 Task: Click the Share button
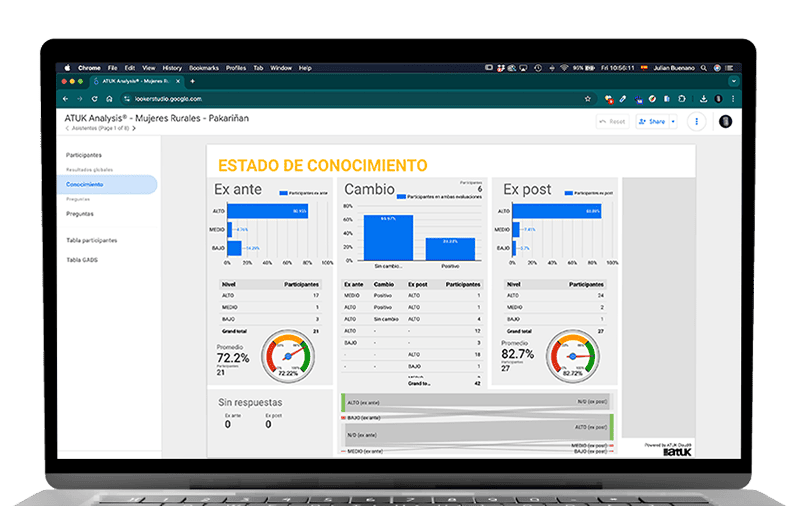(652, 122)
